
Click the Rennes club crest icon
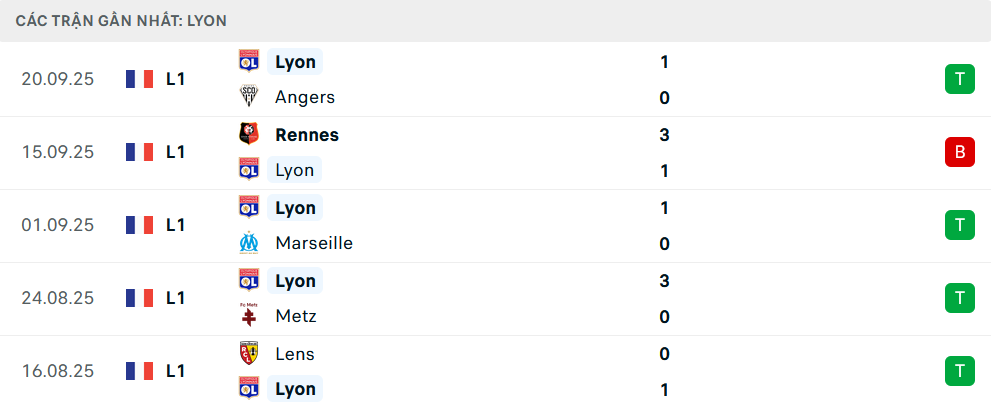point(249,134)
